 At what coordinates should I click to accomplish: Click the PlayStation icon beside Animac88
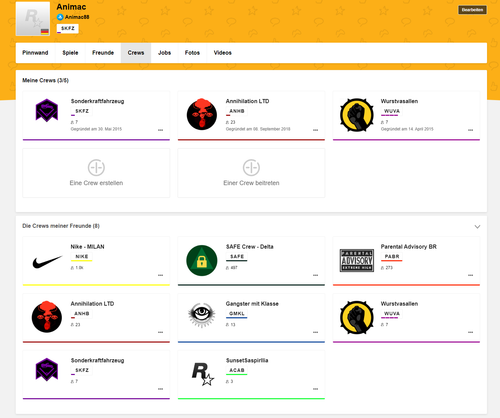(x=60, y=17)
